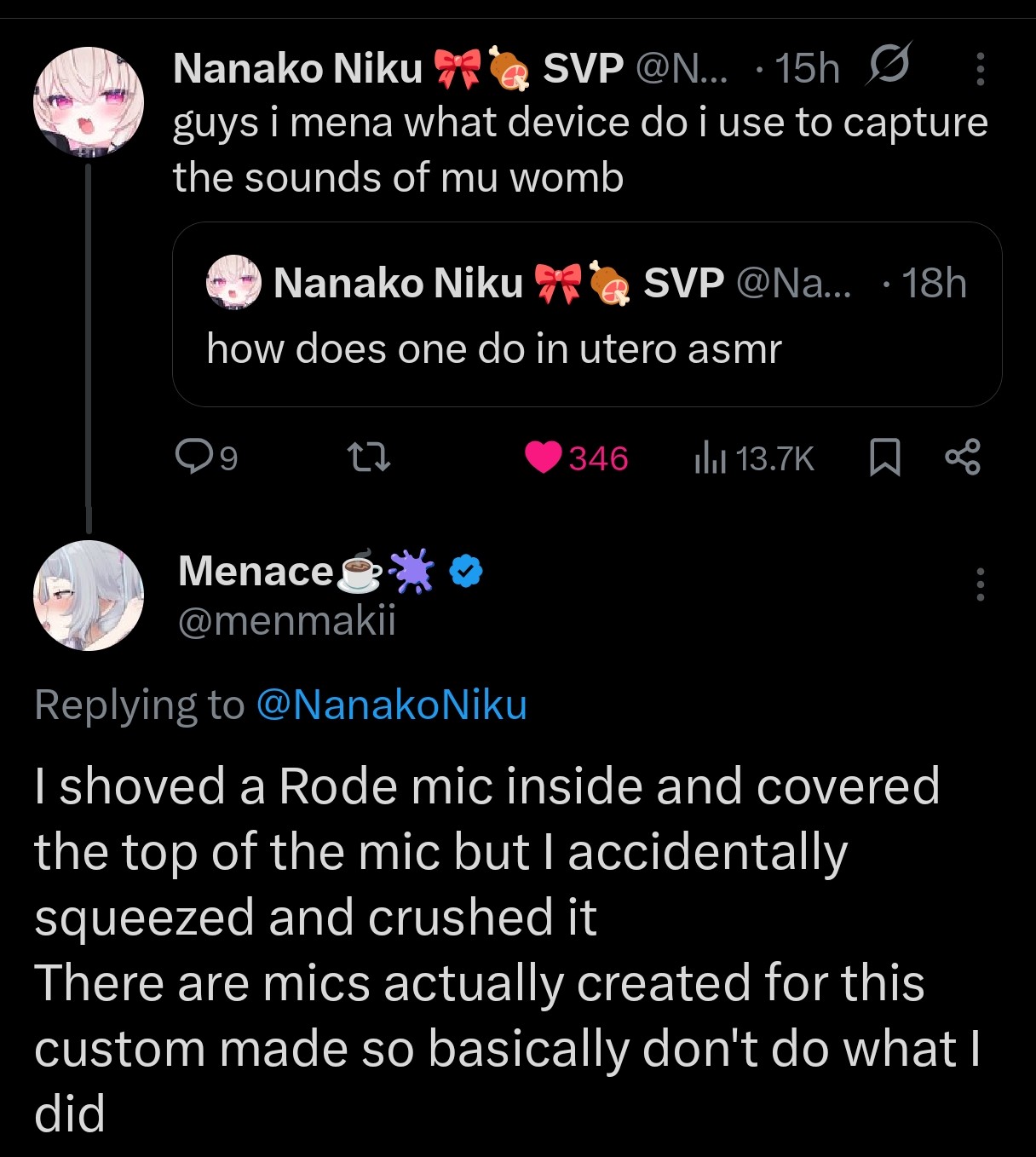Tap the slashed circle icon beside 15h
The image size is (1036, 1157).
tap(889, 65)
